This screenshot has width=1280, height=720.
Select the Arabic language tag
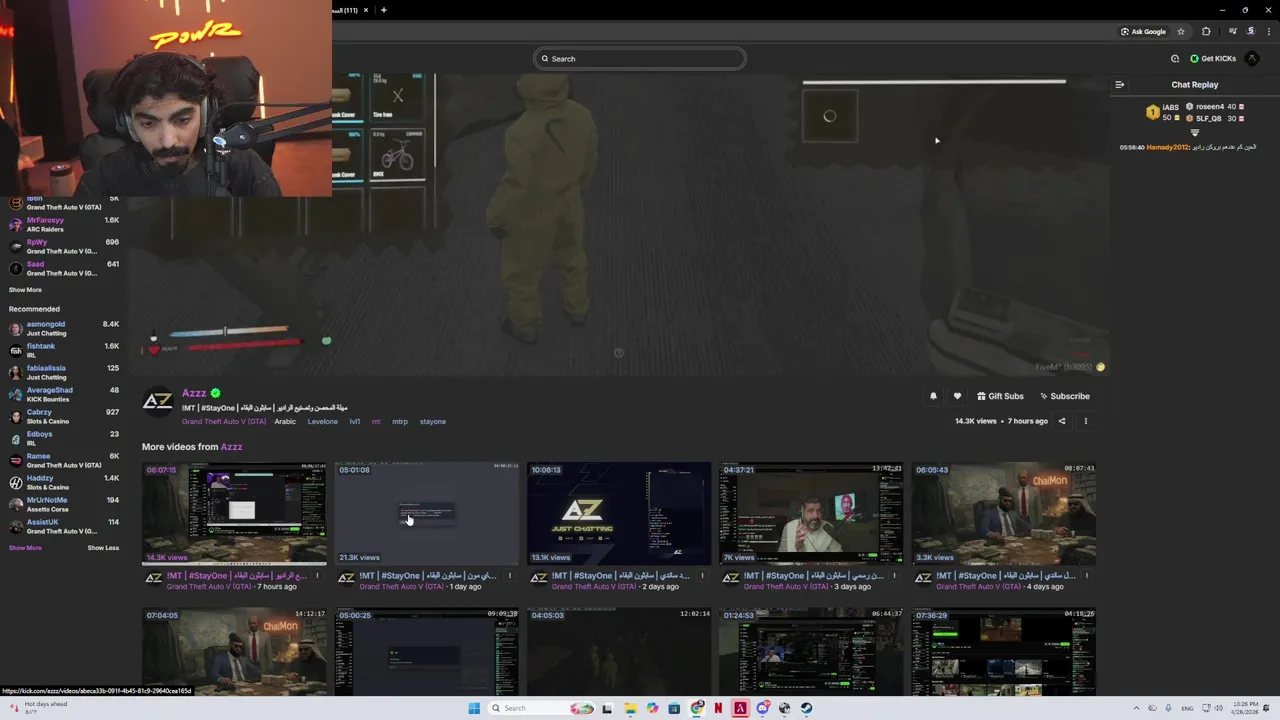[285, 421]
